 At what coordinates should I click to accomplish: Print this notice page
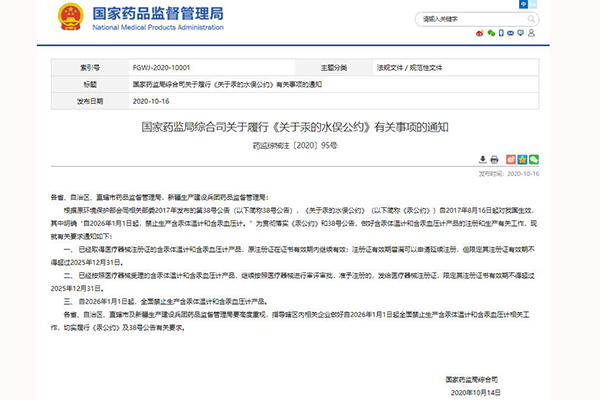point(494,159)
